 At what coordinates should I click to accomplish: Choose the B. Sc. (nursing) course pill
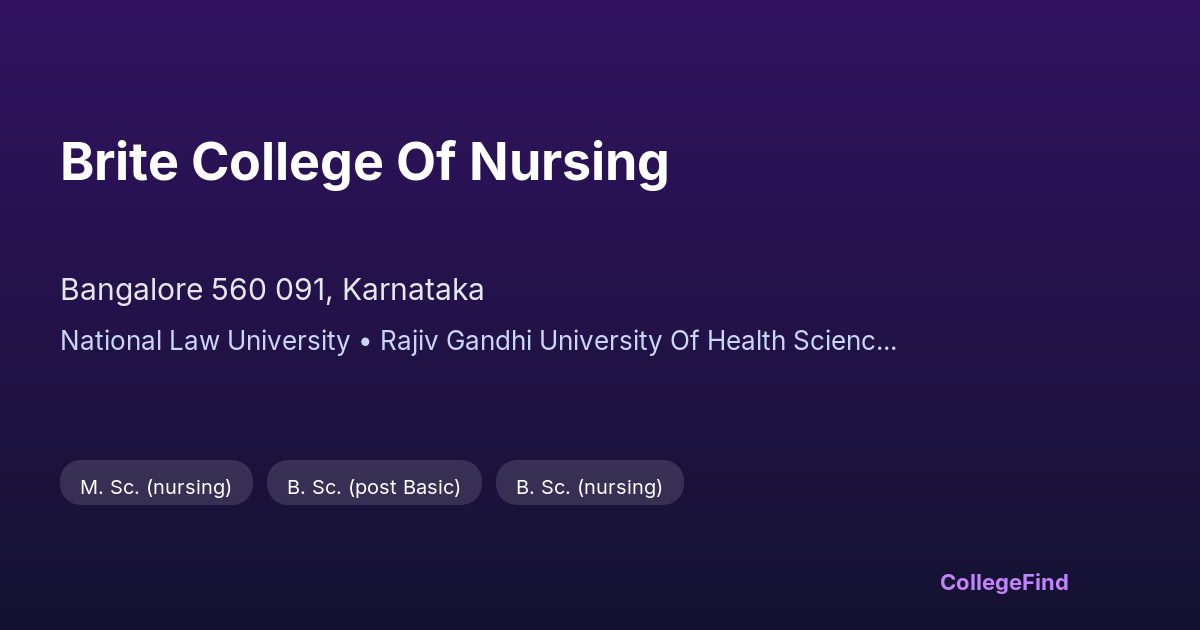pos(589,487)
